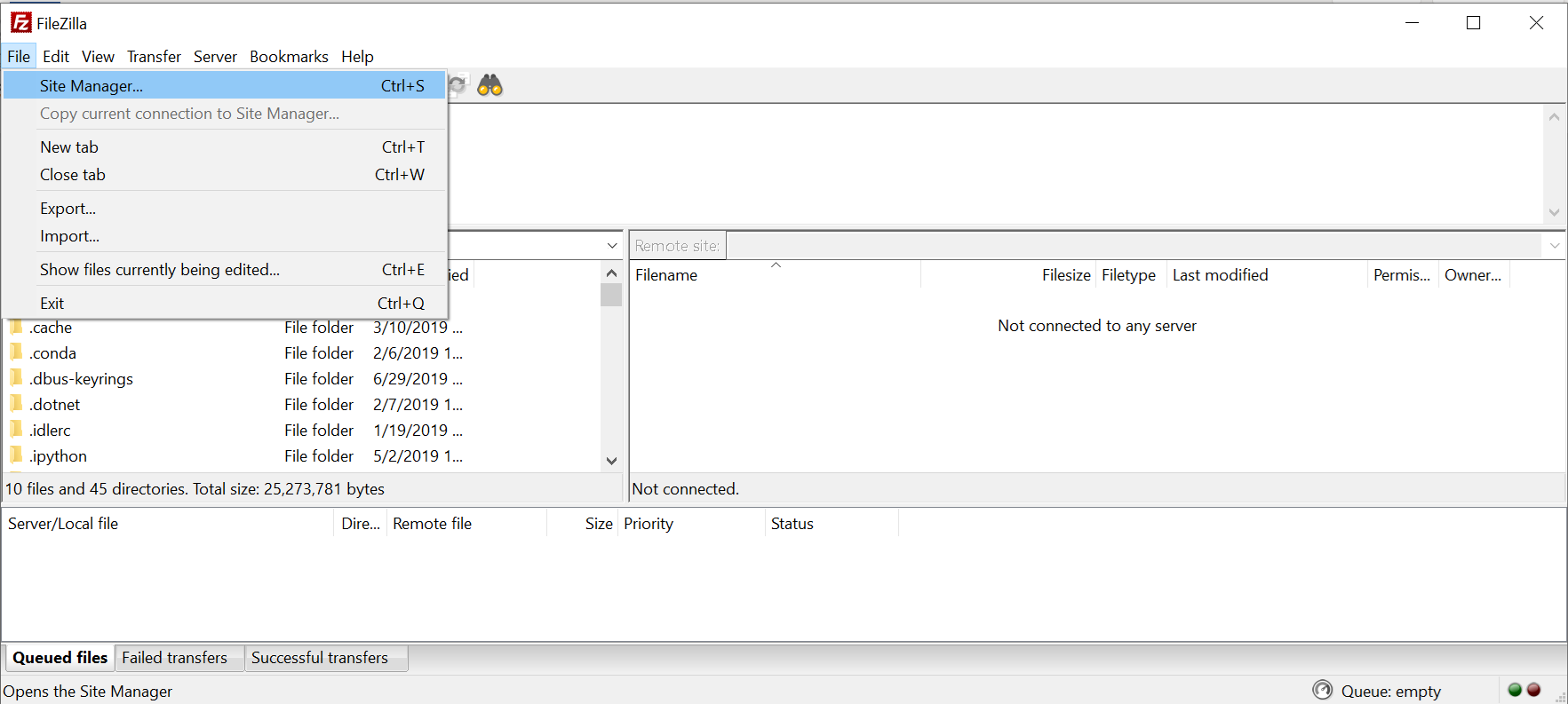Click the Status queue column header
This screenshot has height=704, width=1568.
click(x=832, y=523)
